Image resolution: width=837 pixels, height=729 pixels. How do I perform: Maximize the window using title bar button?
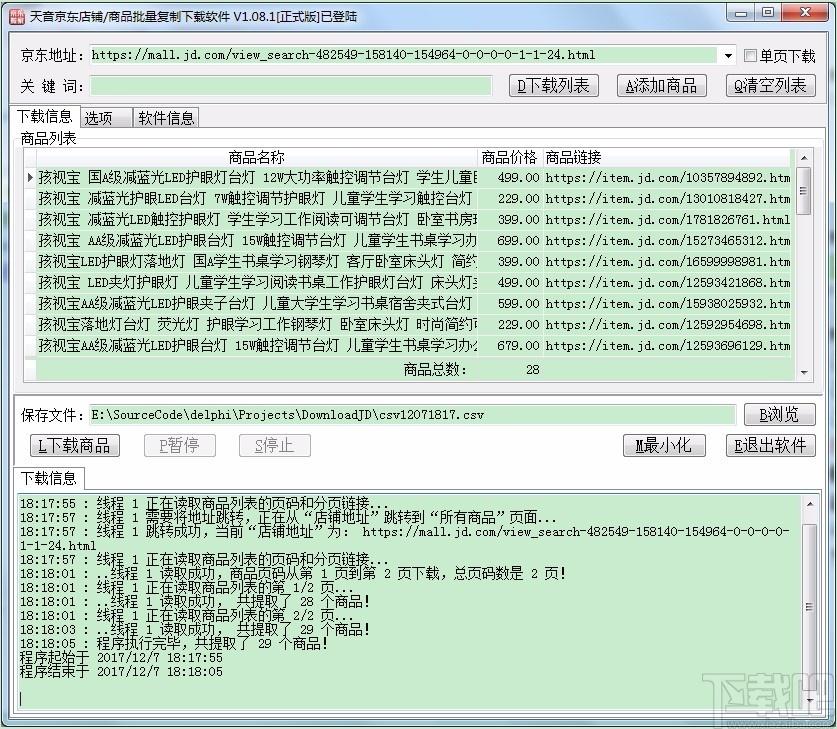(768, 13)
